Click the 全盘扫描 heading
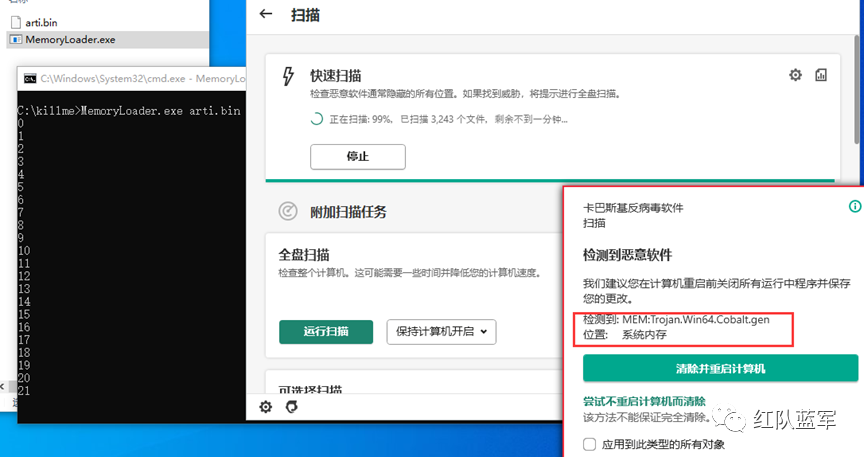Viewport: 864px width, 457px height. (x=304, y=255)
